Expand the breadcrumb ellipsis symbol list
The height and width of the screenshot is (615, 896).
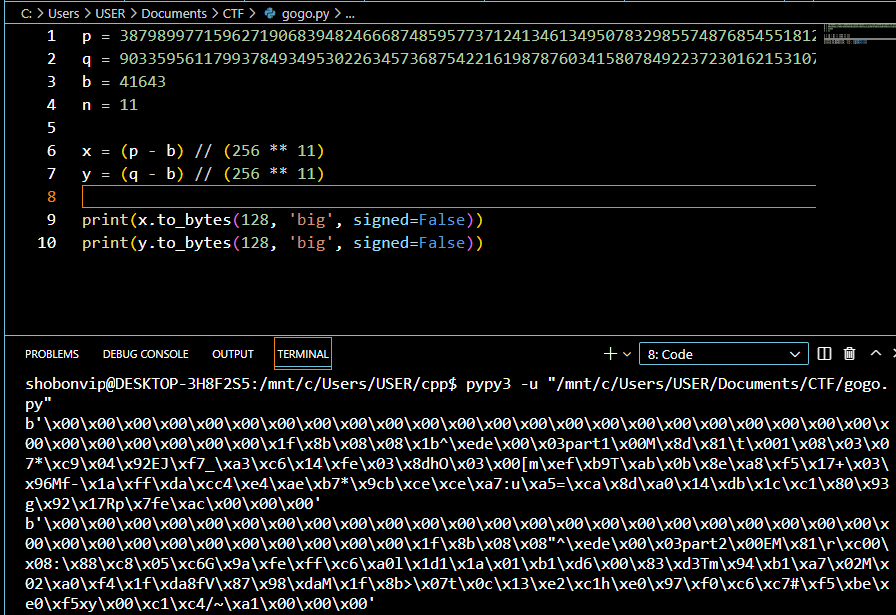(349, 14)
